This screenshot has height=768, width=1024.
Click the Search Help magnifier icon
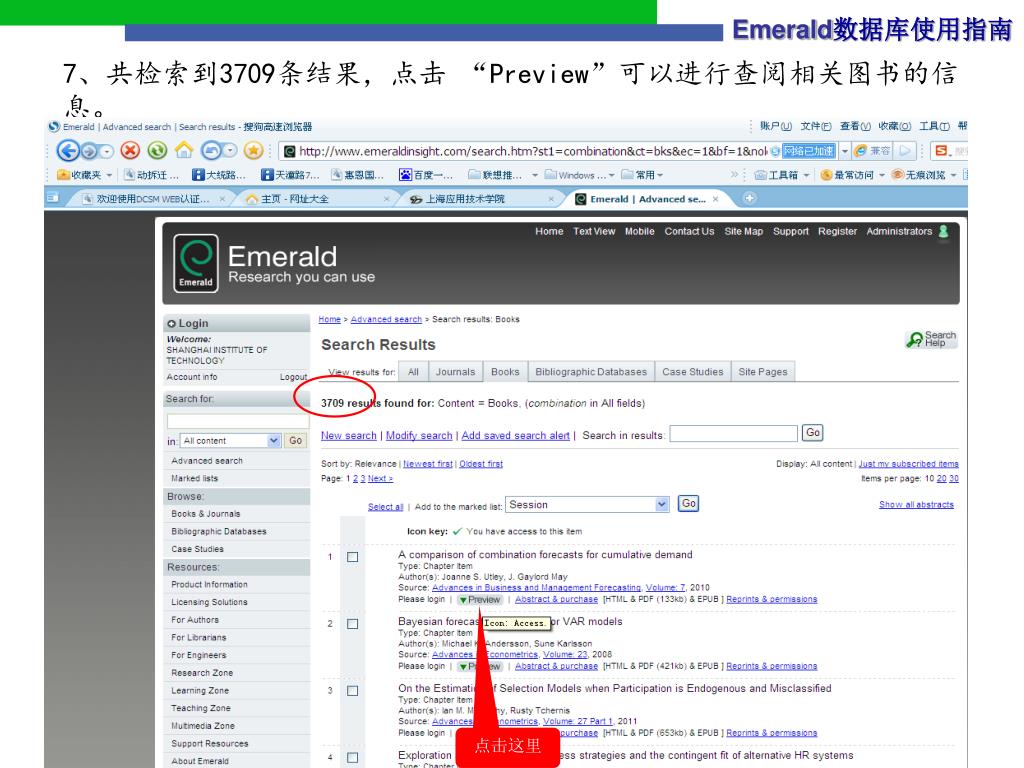[x=914, y=340]
